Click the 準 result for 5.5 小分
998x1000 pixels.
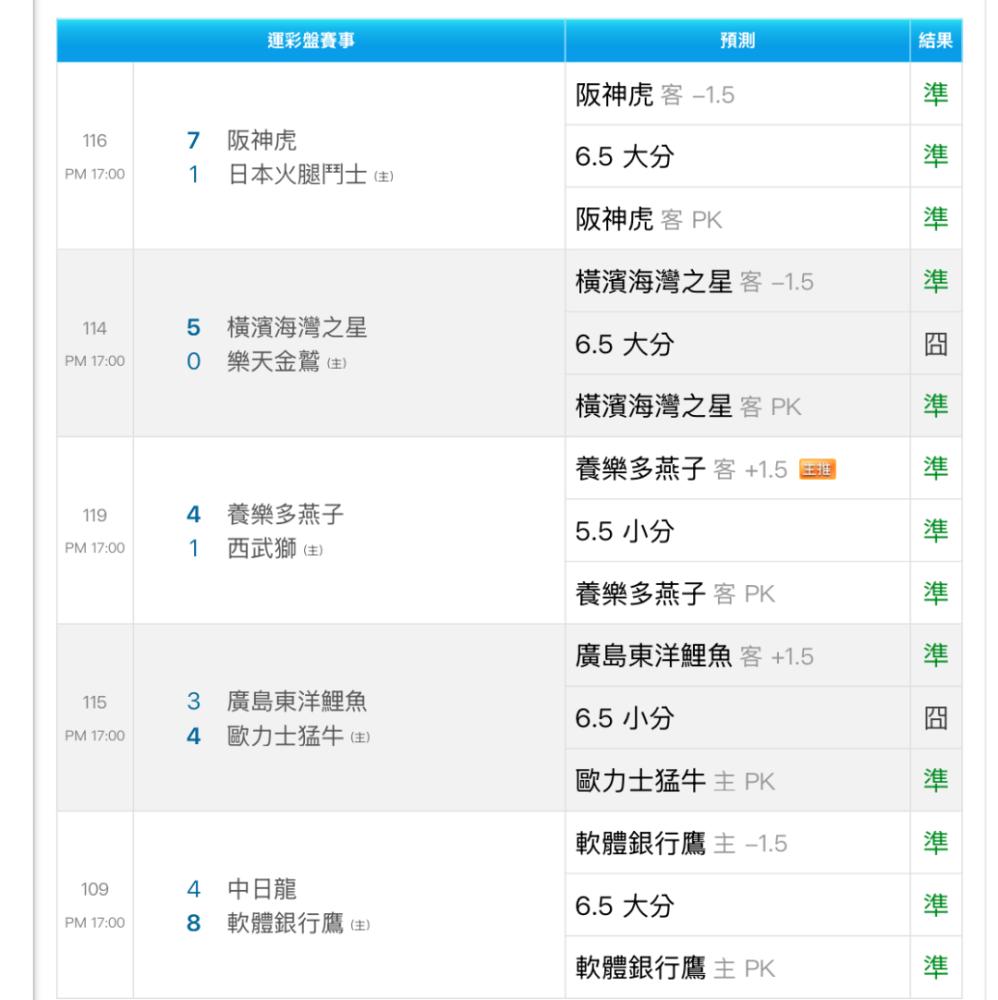[x=936, y=531]
